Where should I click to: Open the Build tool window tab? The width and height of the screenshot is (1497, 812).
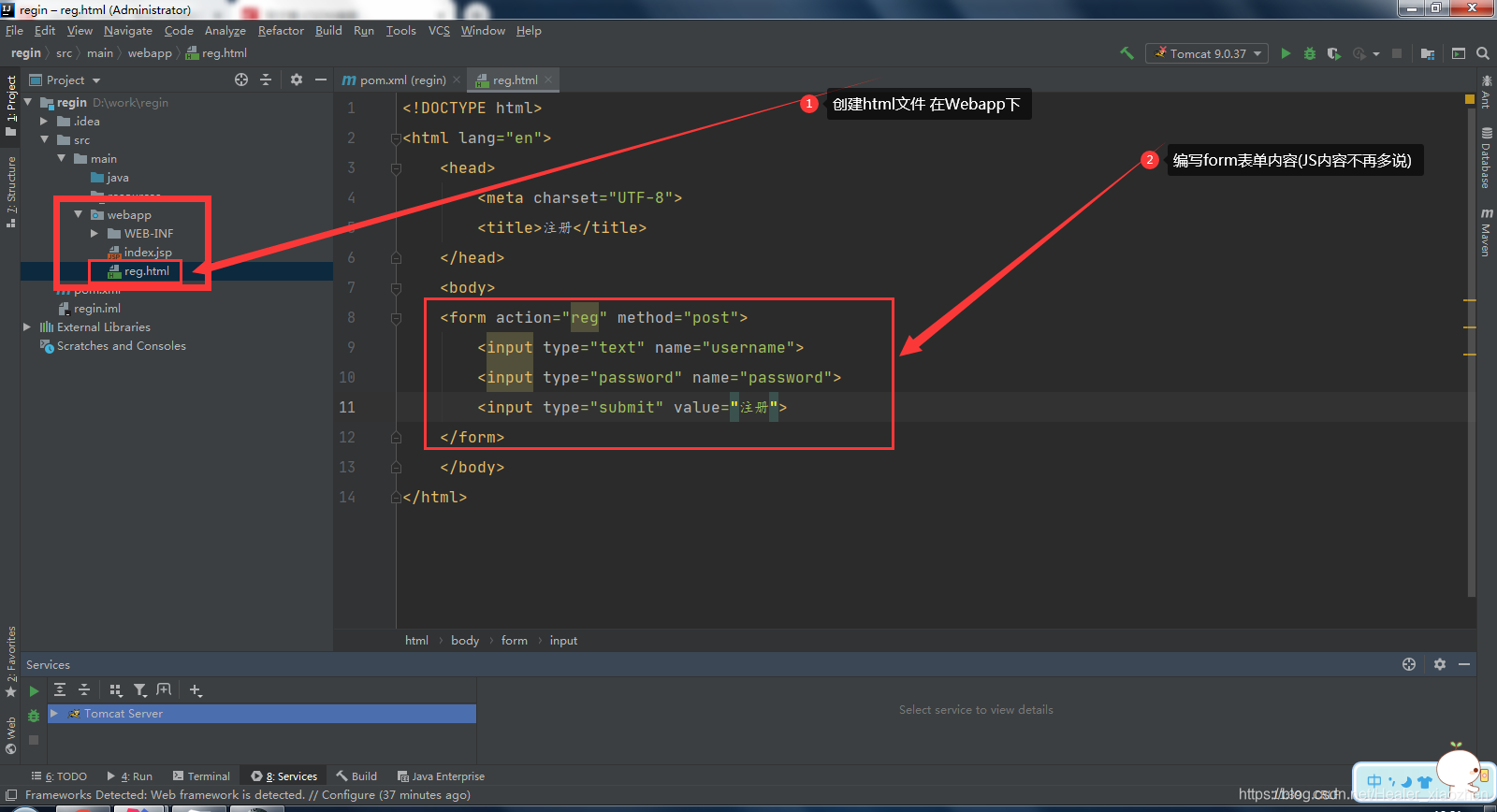[356, 776]
